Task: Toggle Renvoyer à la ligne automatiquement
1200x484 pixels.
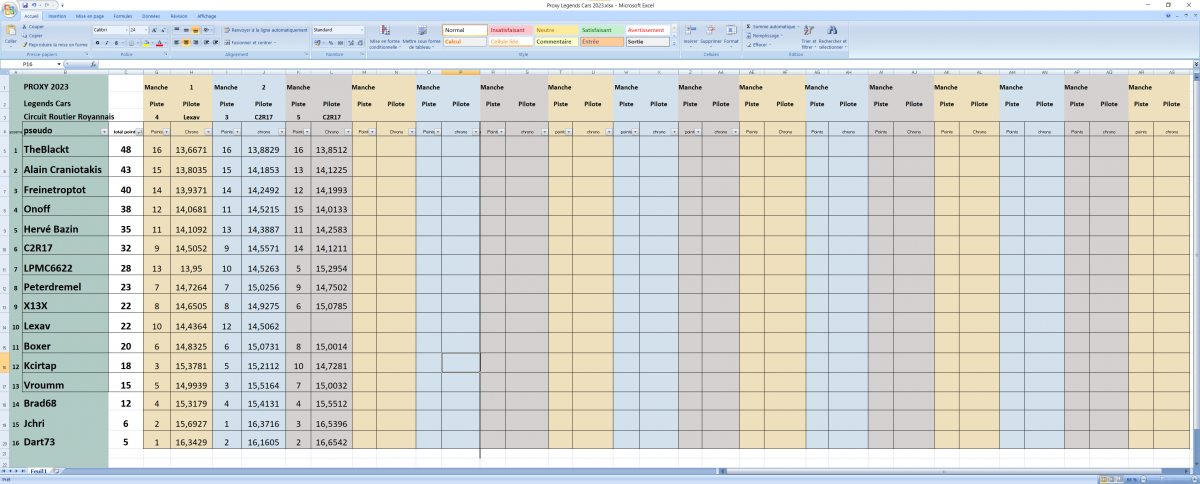Action: click(265, 30)
